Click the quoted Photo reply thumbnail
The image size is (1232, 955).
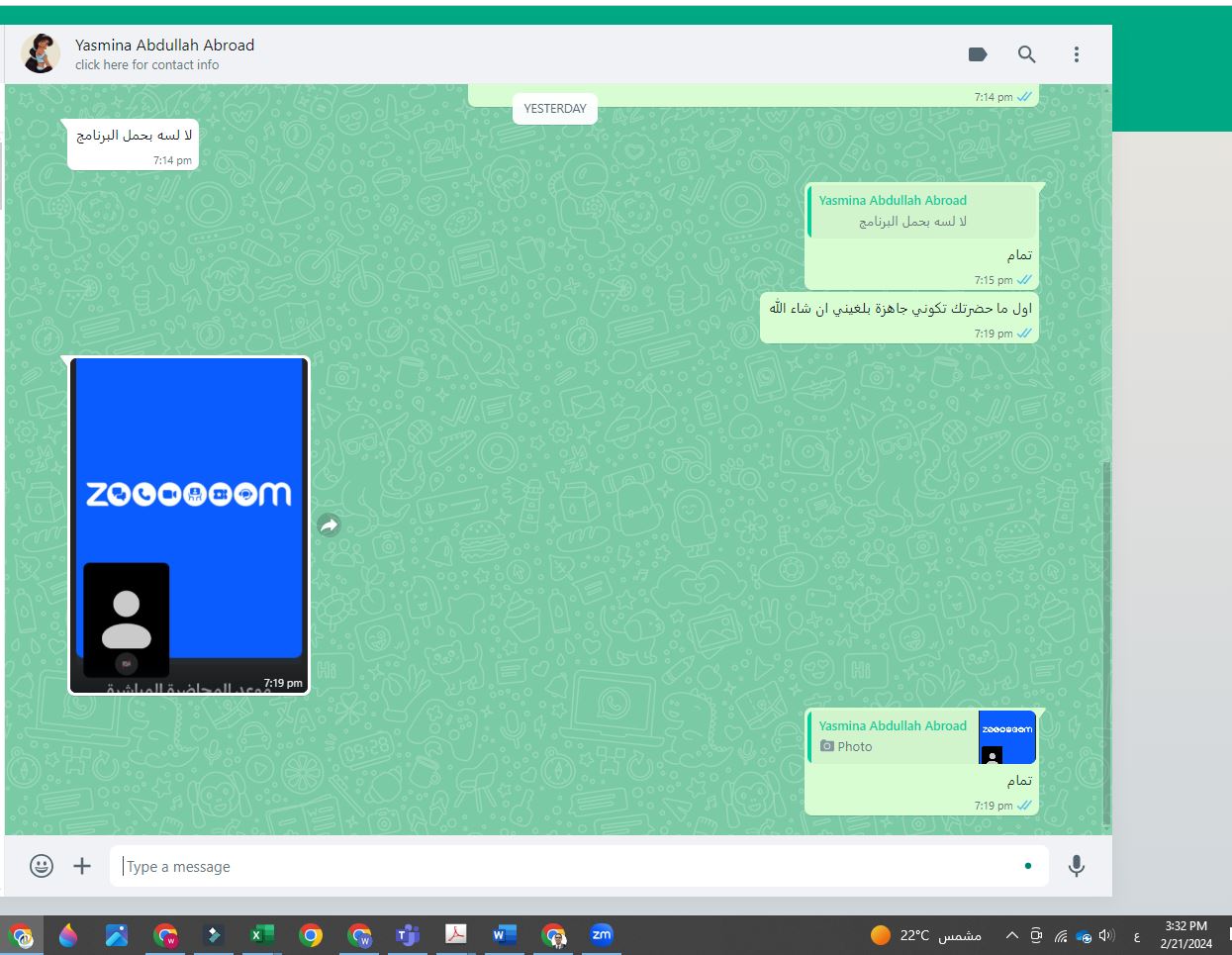1007,737
